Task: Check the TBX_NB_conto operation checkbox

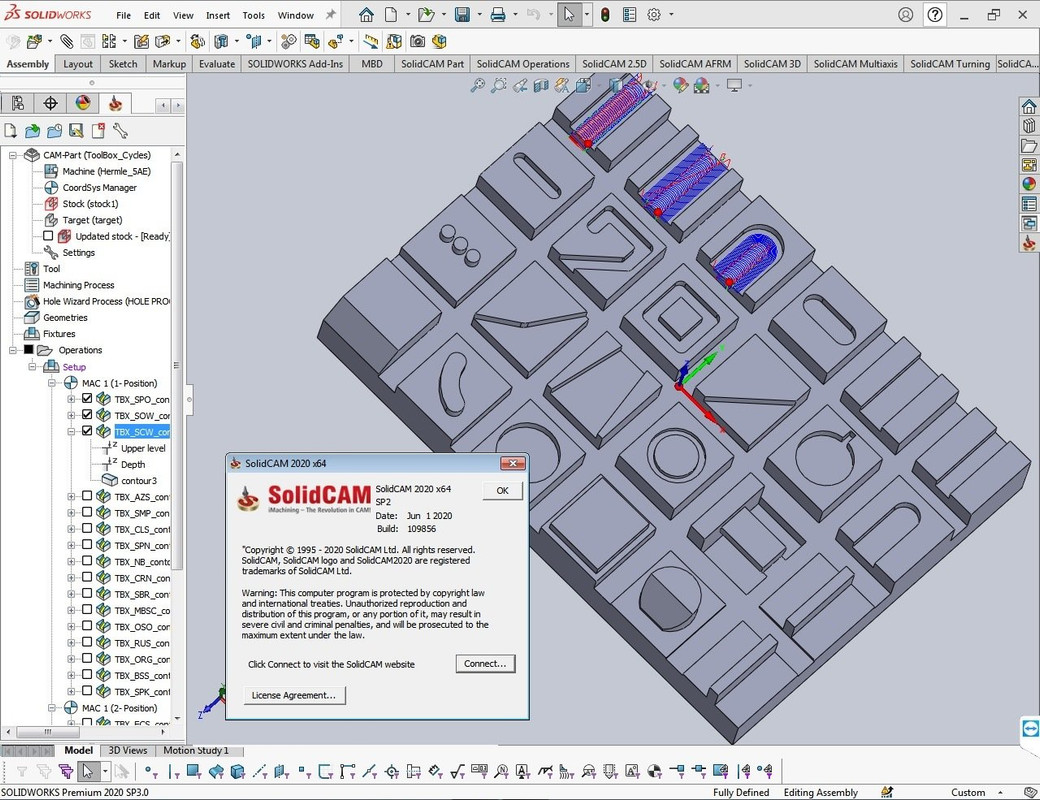Action: tap(87, 561)
